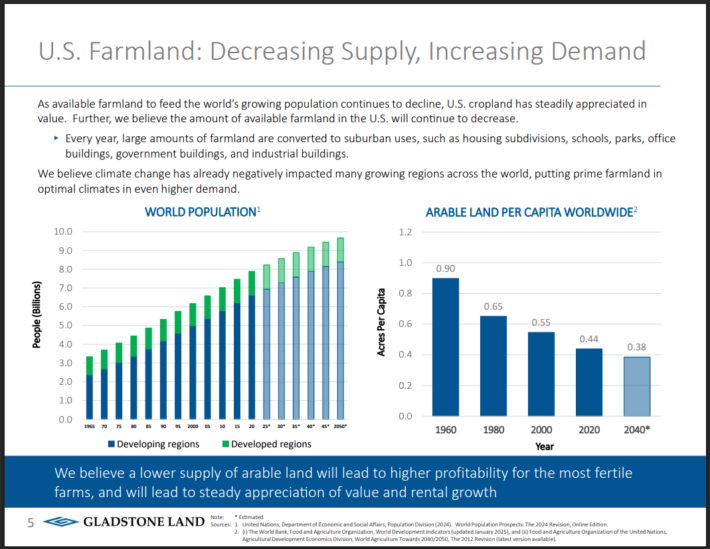Select the WORLD POPULATION chart title
The width and height of the screenshot is (710, 549).
coord(202,211)
